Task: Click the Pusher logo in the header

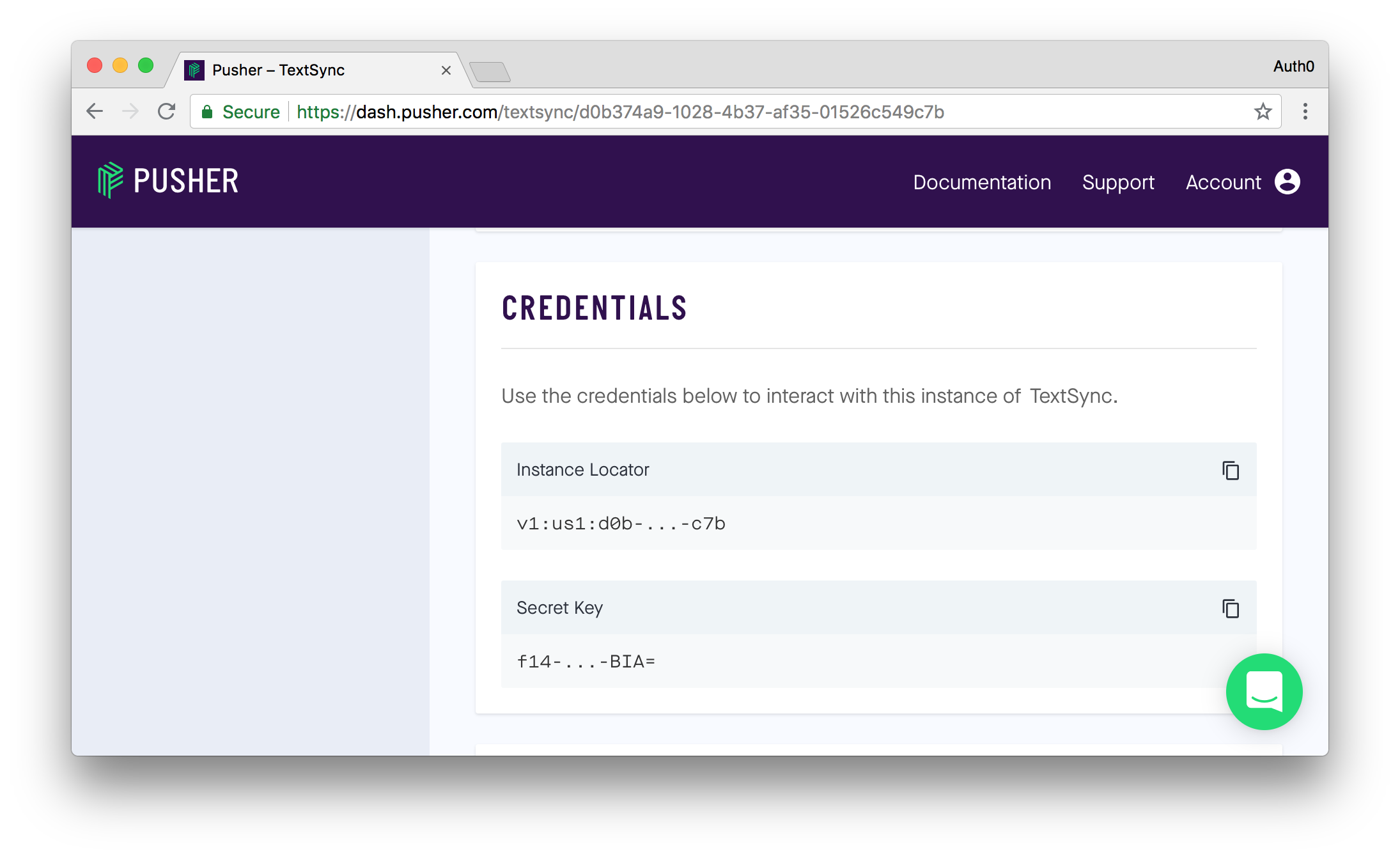Action: 168,181
